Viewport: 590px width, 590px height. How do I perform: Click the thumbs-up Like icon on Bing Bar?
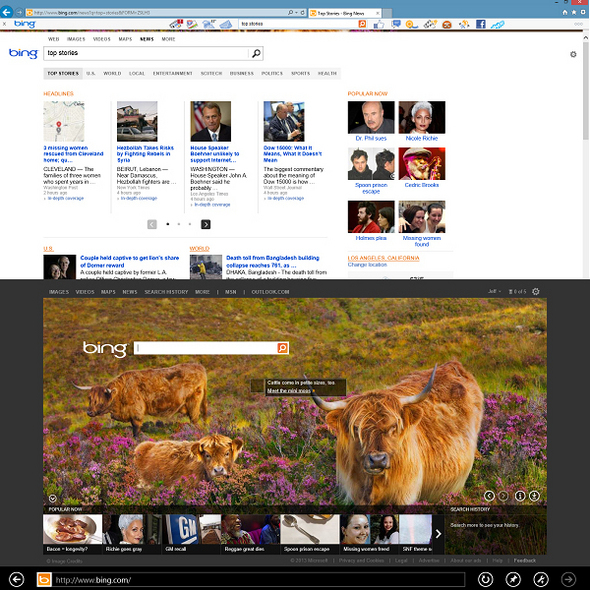(x=379, y=24)
